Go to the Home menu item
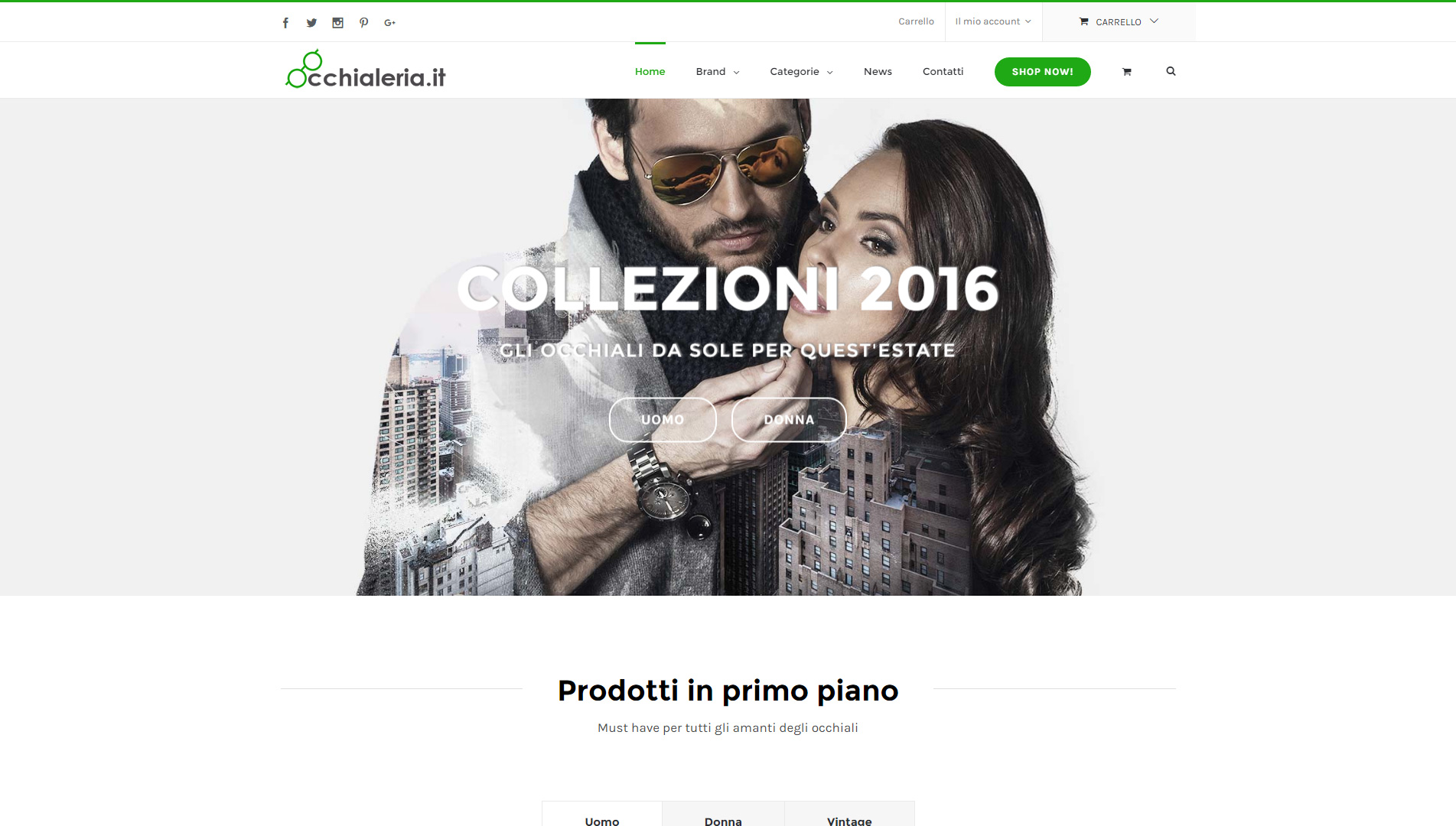This screenshot has height=826, width=1456. click(x=650, y=71)
